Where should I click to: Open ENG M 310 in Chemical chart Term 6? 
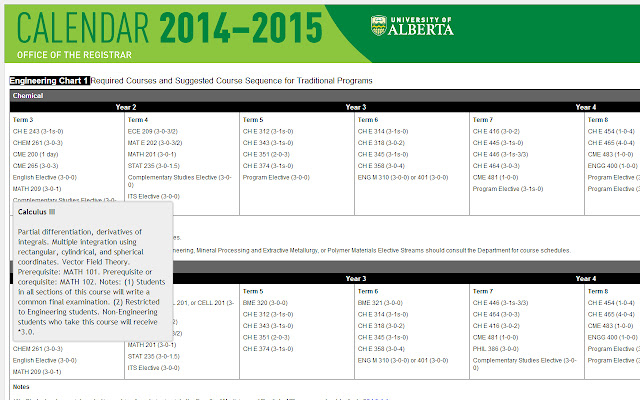tap(403, 177)
